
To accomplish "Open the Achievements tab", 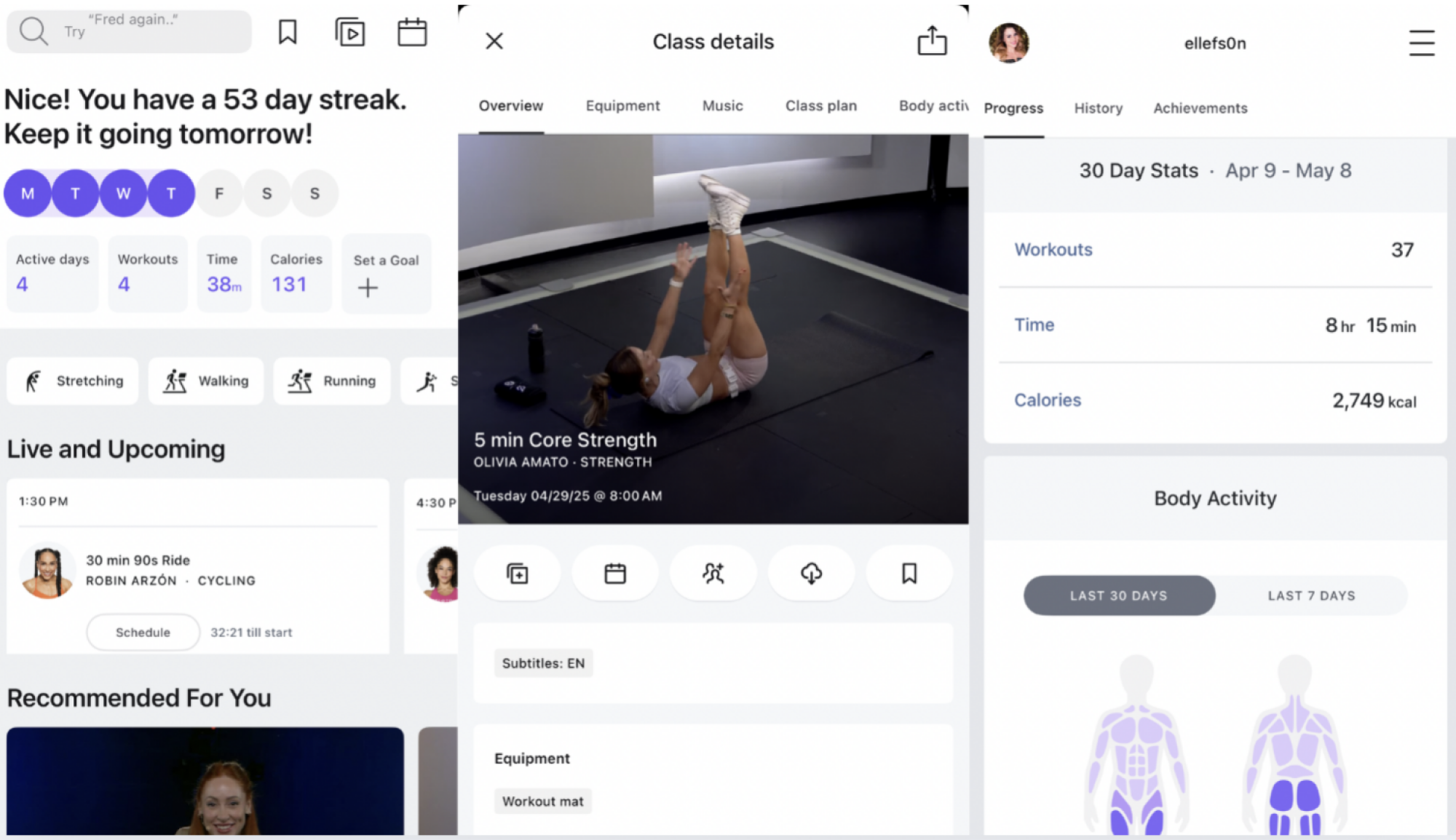I will click(x=1200, y=108).
